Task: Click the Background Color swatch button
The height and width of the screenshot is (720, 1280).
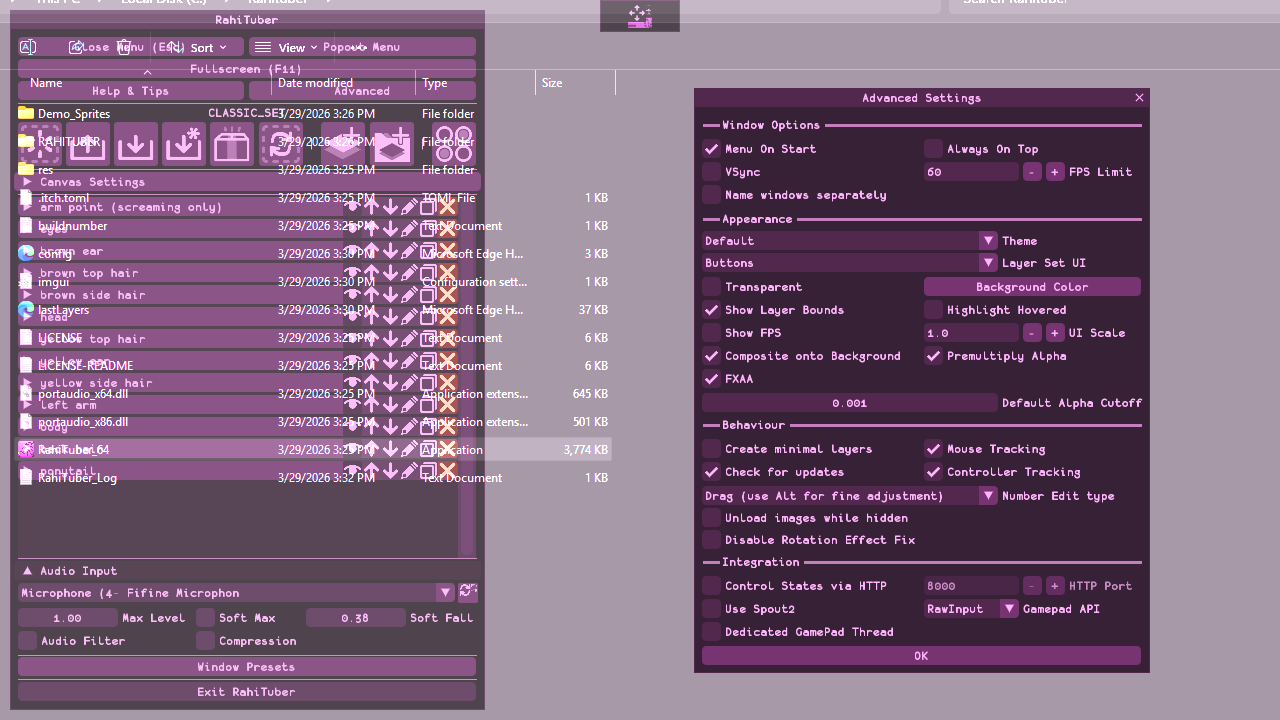Action: 1032,287
